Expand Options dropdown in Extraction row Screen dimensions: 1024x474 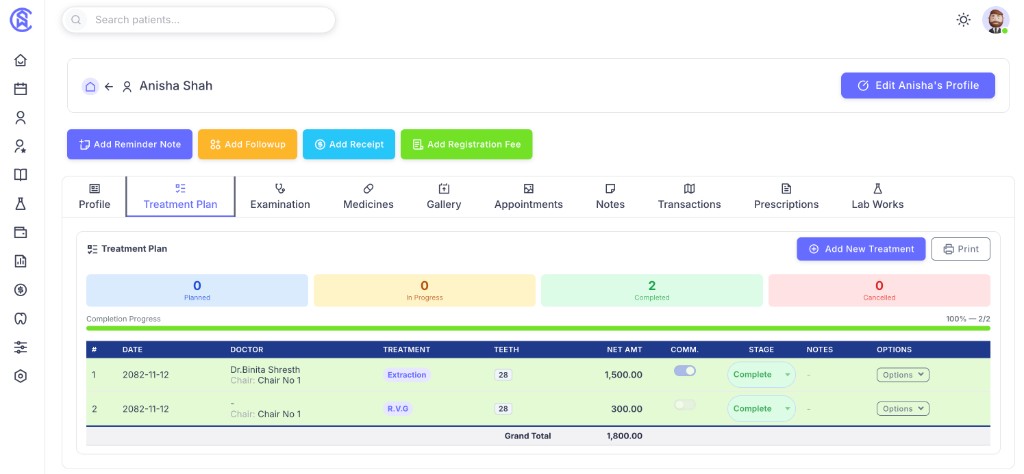[x=903, y=375]
